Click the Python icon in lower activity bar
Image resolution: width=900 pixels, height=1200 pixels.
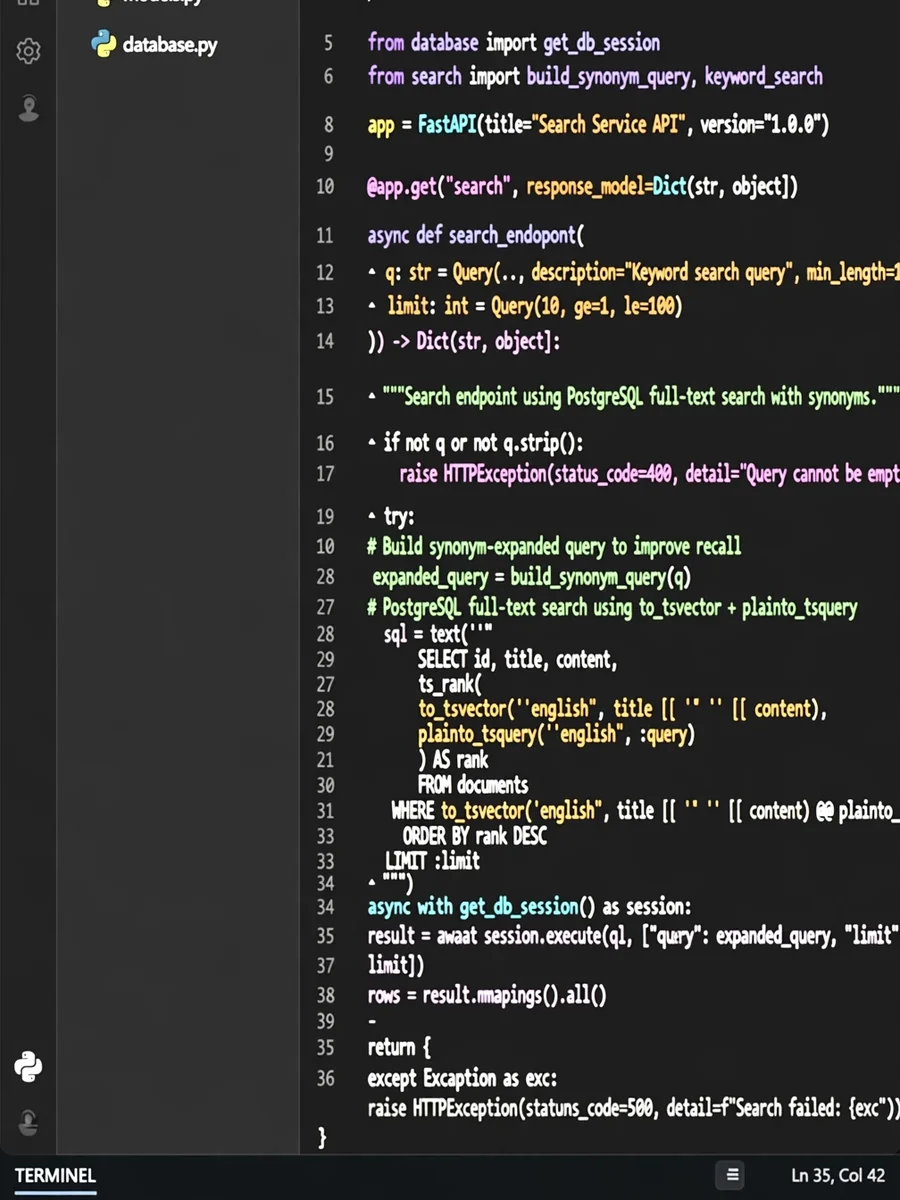(x=28, y=1067)
